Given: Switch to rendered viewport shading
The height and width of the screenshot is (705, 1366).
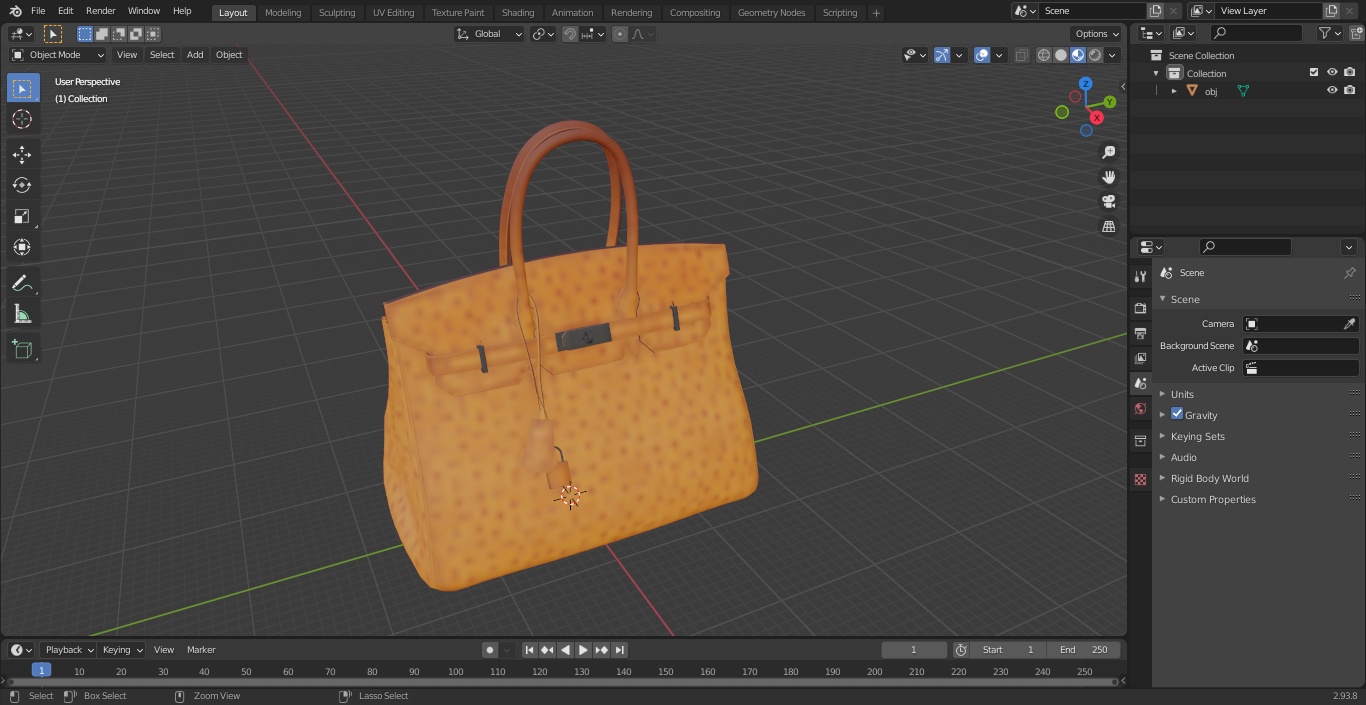Looking at the screenshot, I should click(1095, 55).
